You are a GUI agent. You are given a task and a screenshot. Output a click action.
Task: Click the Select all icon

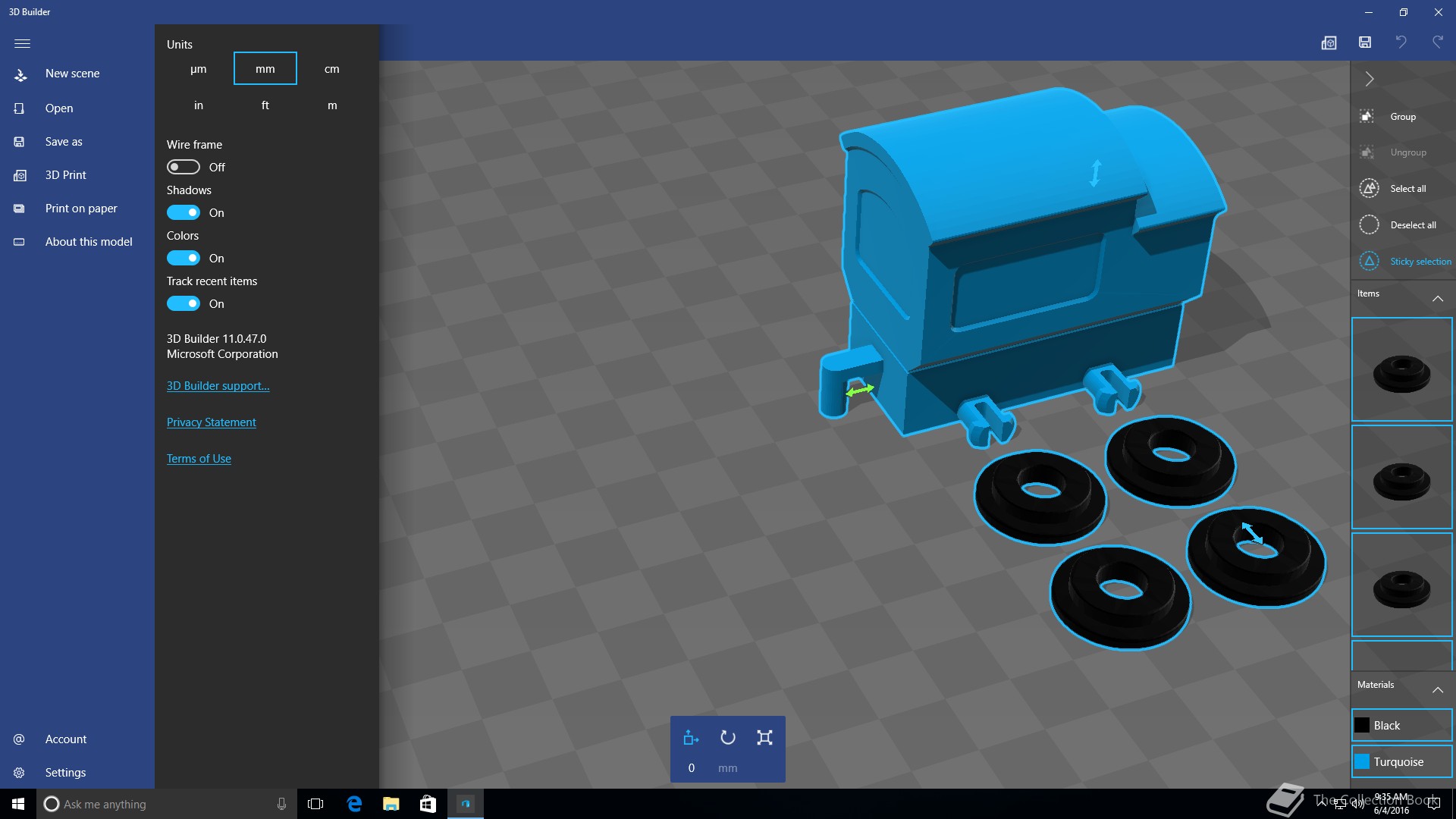1369,188
